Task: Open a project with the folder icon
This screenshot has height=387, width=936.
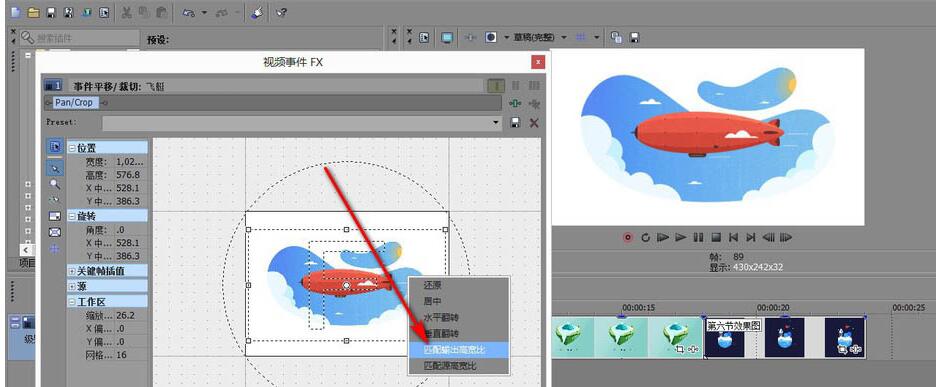Action: [33, 13]
